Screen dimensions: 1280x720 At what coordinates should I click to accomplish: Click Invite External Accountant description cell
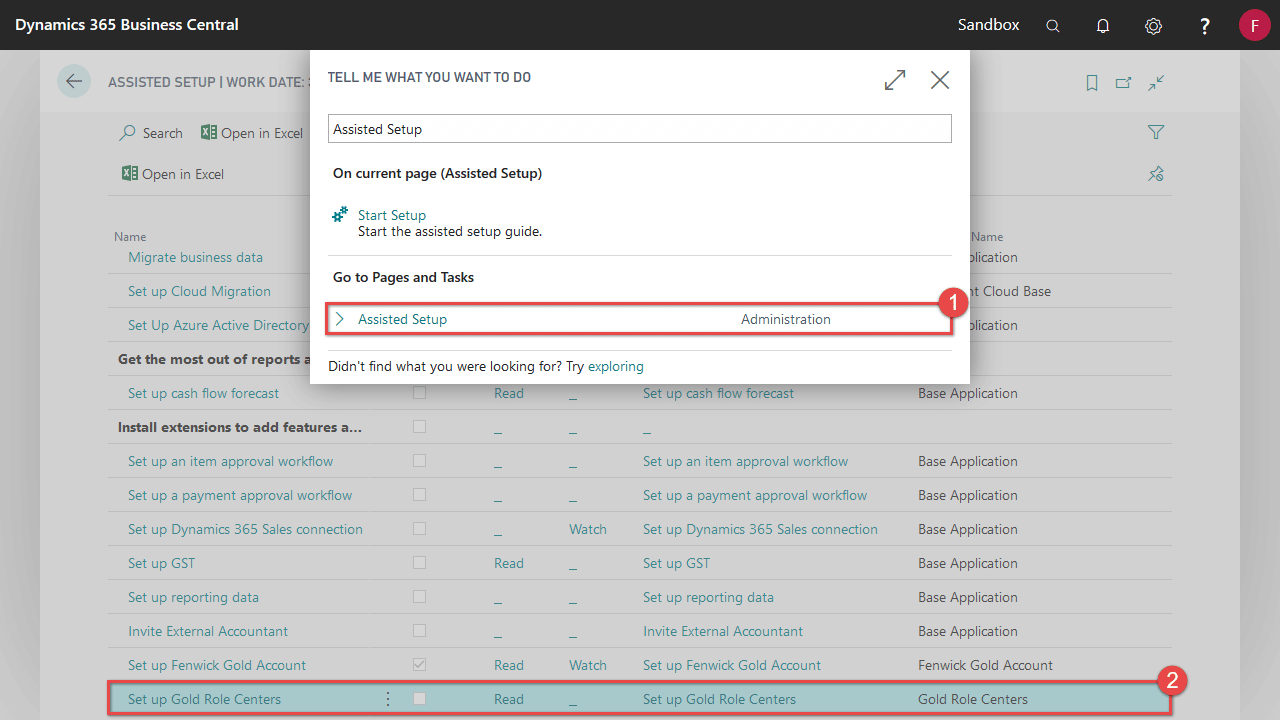click(723, 631)
